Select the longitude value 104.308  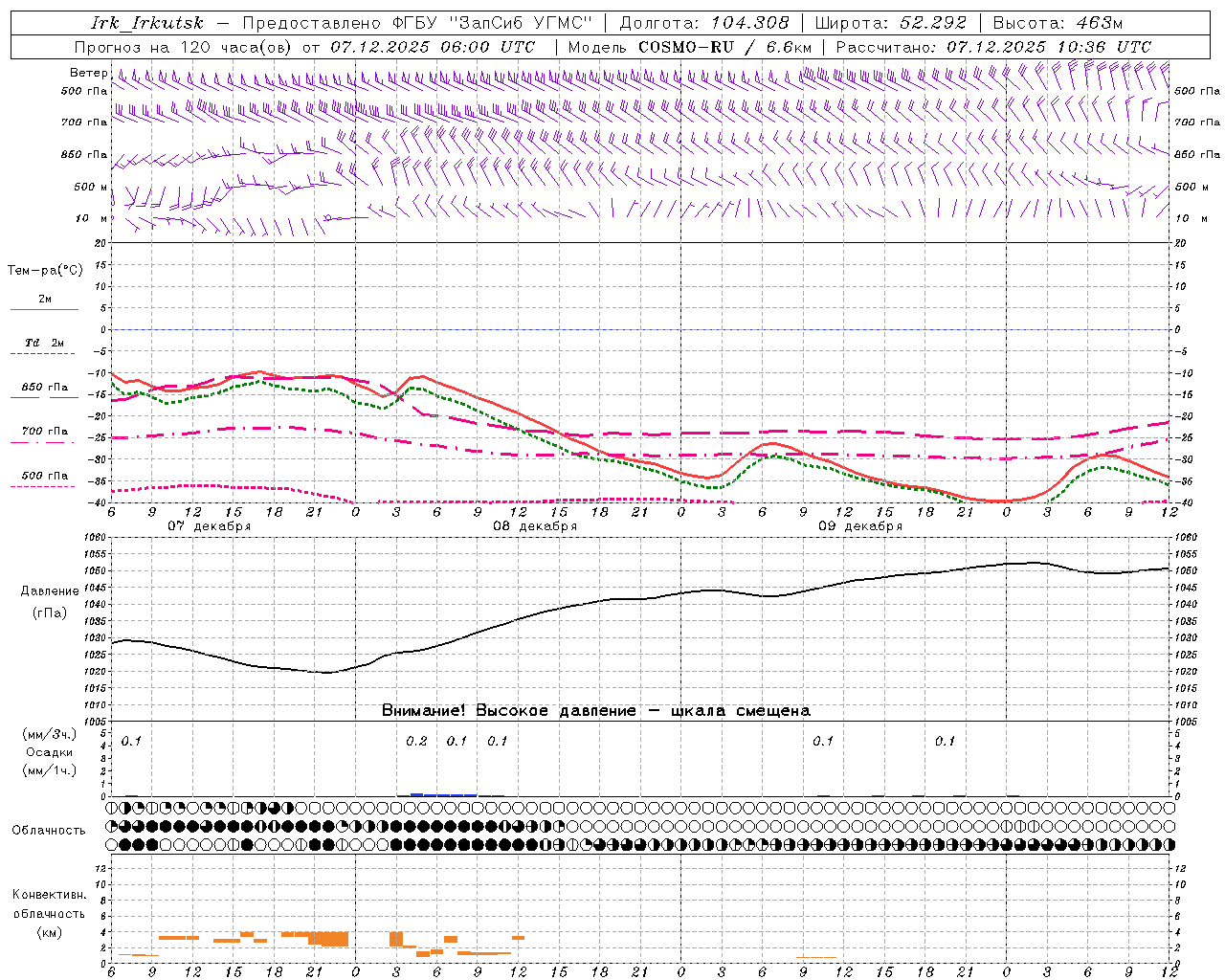[x=749, y=23]
